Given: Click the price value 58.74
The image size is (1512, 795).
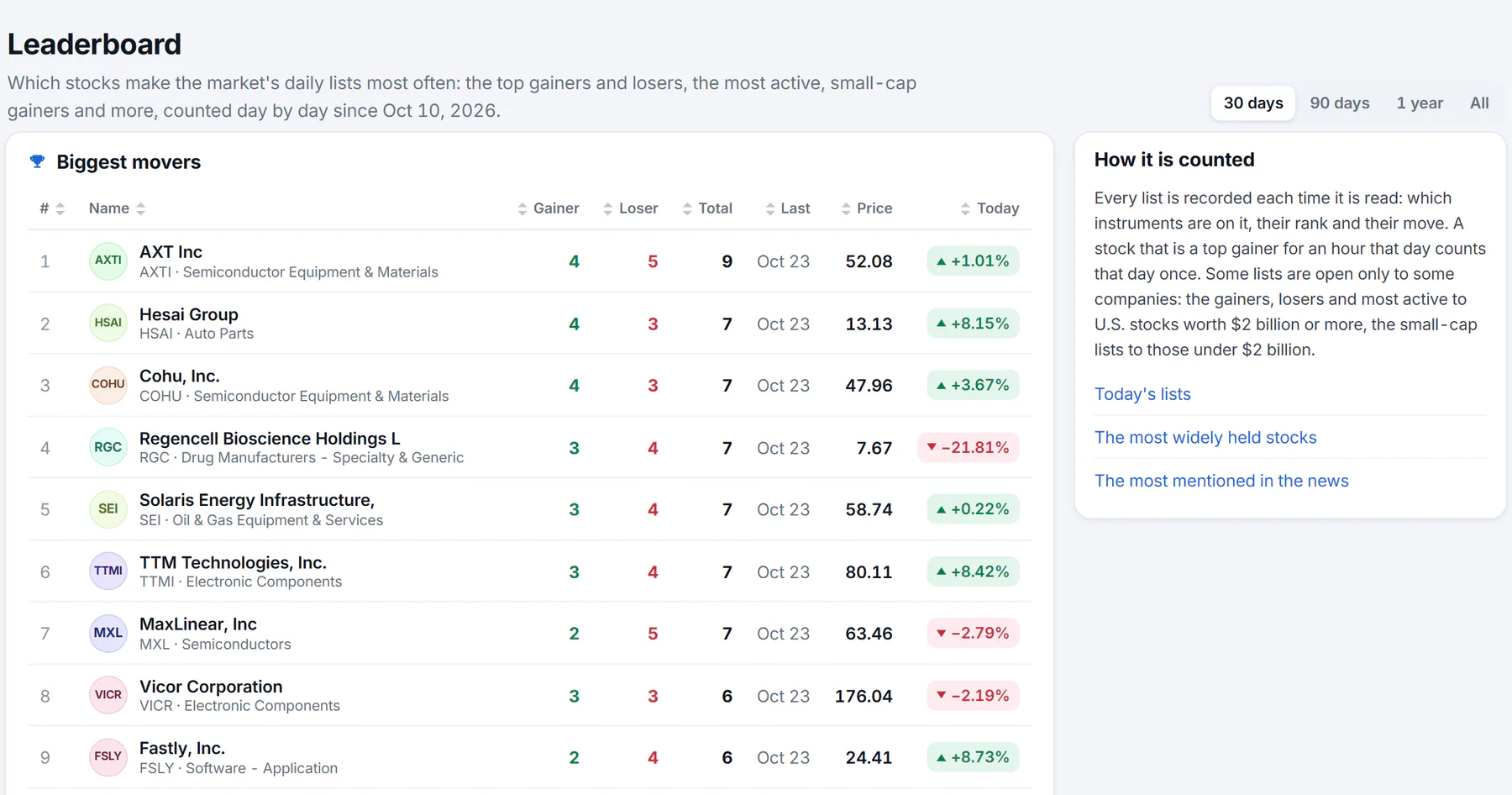Looking at the screenshot, I should pos(869,509).
